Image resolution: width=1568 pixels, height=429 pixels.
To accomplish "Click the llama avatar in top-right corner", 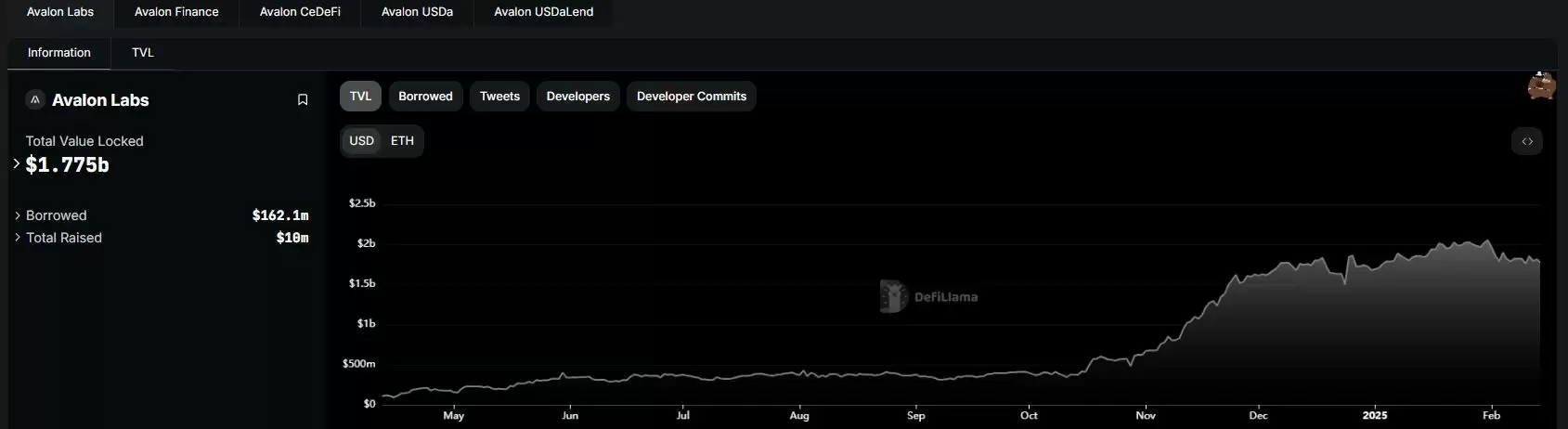I will (1541, 86).
